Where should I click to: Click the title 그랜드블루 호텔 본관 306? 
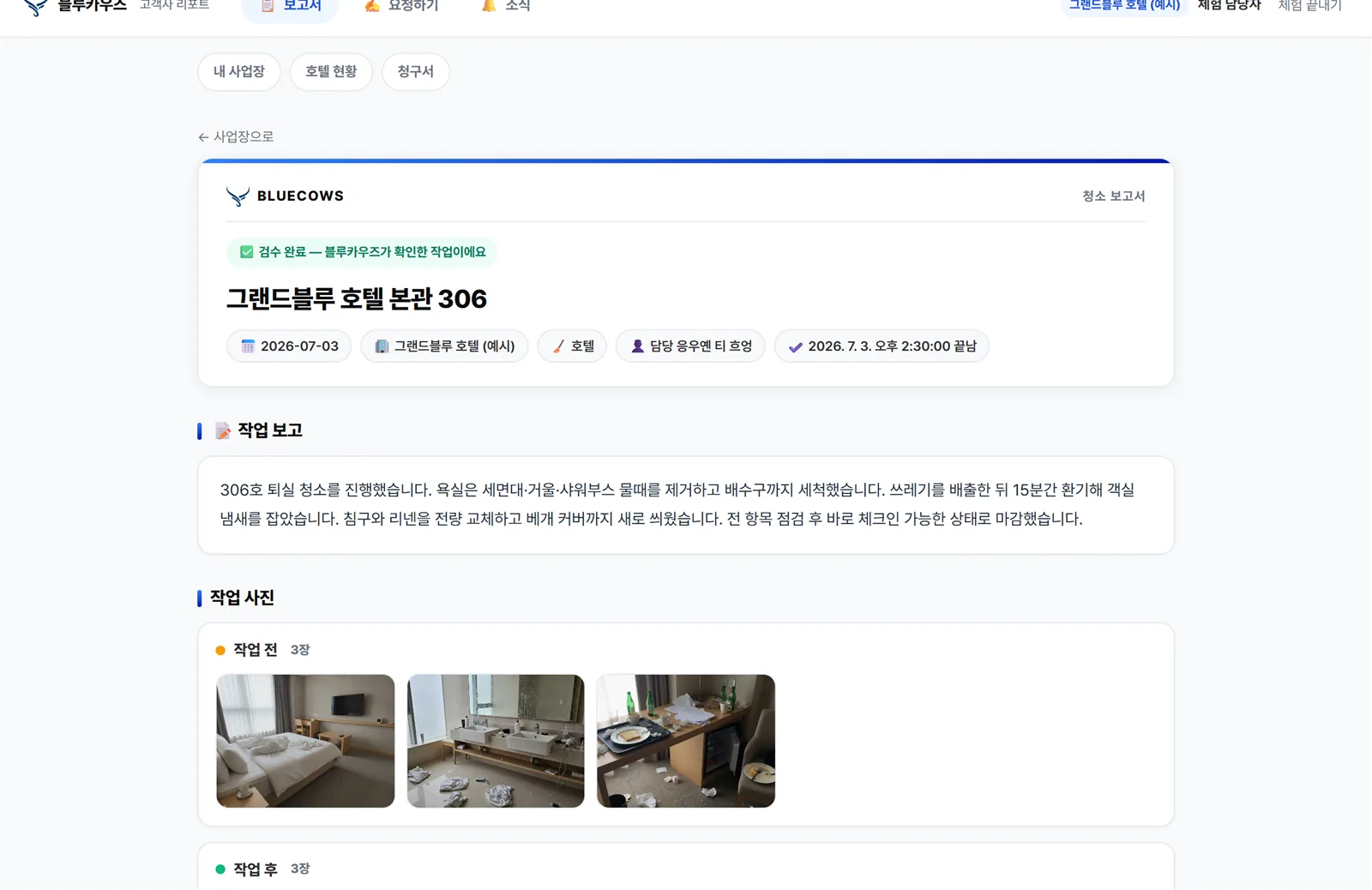[x=357, y=299]
